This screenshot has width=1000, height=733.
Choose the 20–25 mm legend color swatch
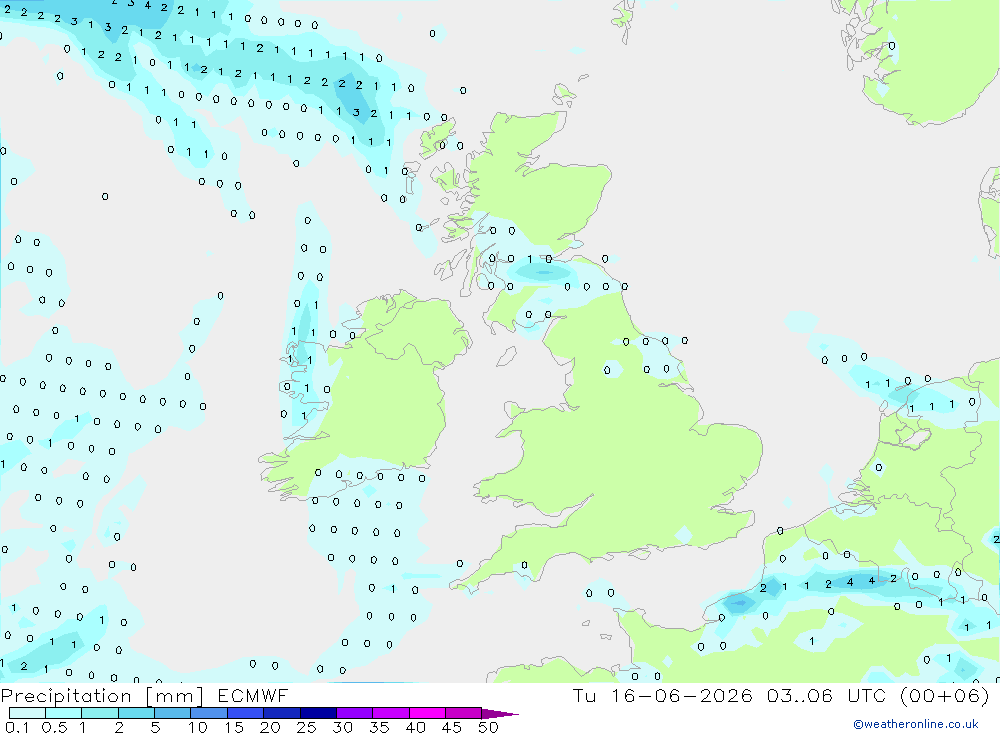pos(282,713)
